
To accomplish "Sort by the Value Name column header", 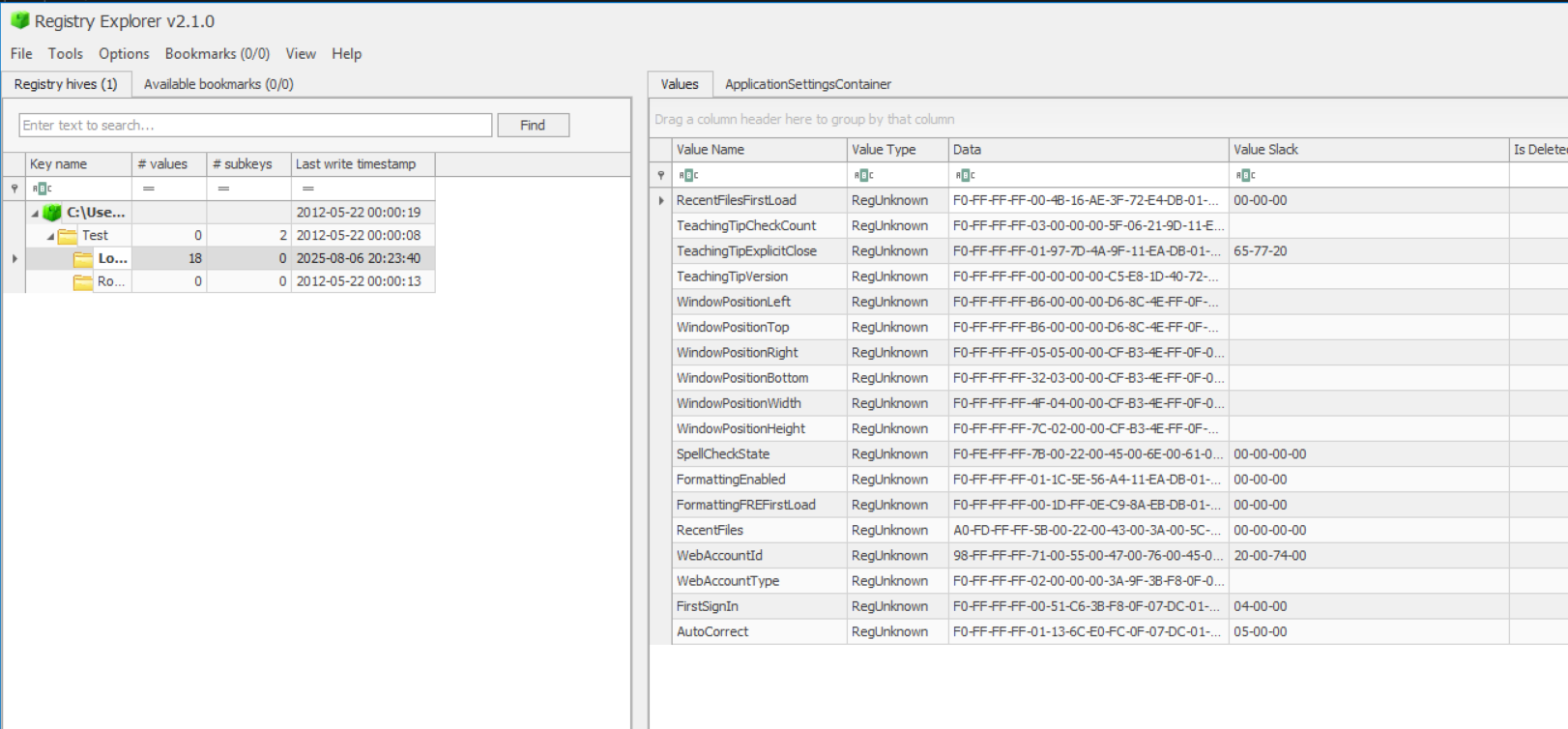I will (x=759, y=150).
